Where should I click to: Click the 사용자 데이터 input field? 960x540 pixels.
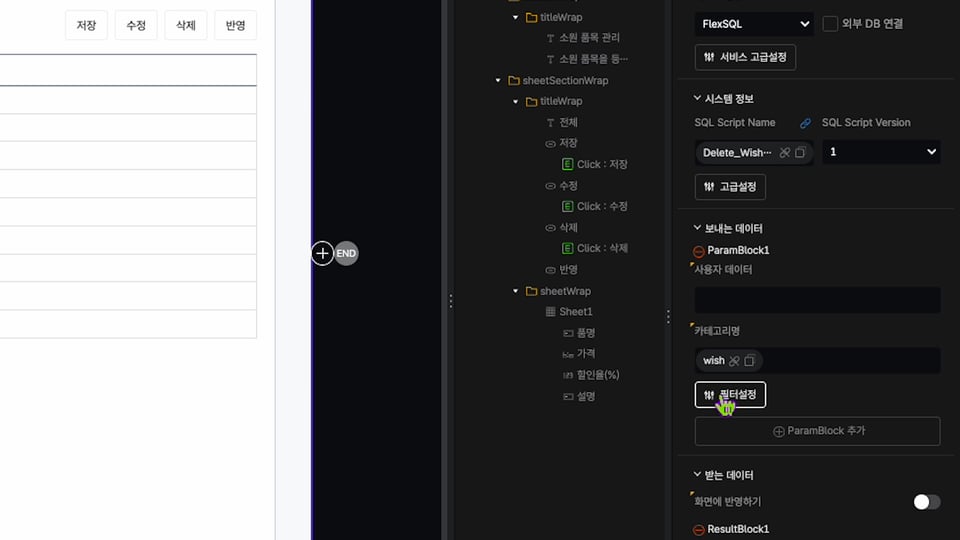[x=817, y=300]
